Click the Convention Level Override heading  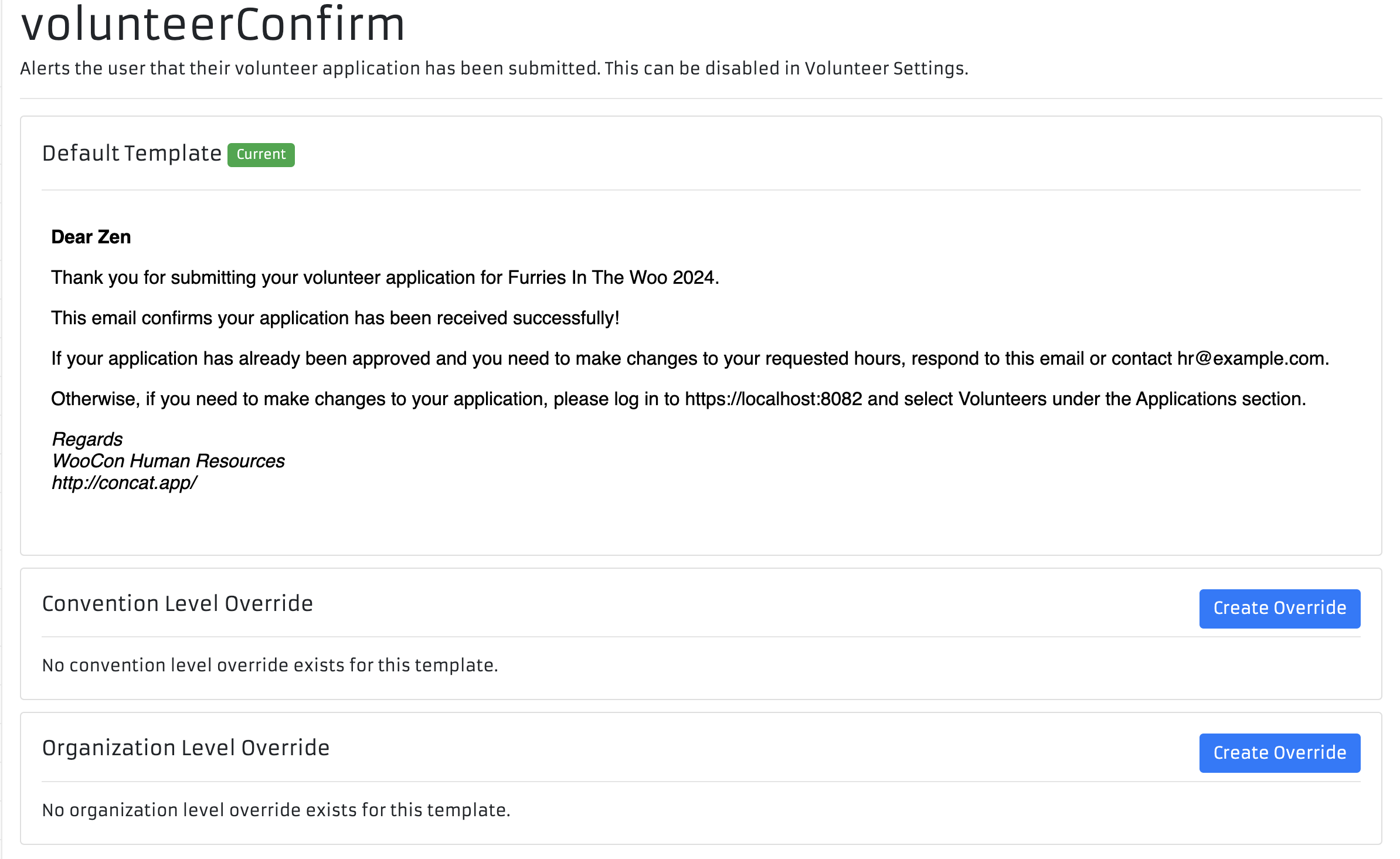click(x=178, y=604)
